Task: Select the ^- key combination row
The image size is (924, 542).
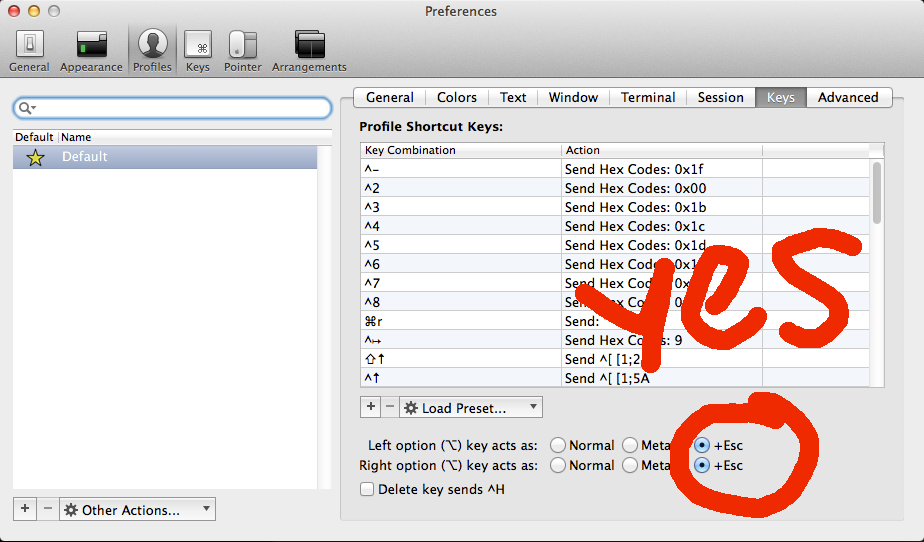Action: 615,169
